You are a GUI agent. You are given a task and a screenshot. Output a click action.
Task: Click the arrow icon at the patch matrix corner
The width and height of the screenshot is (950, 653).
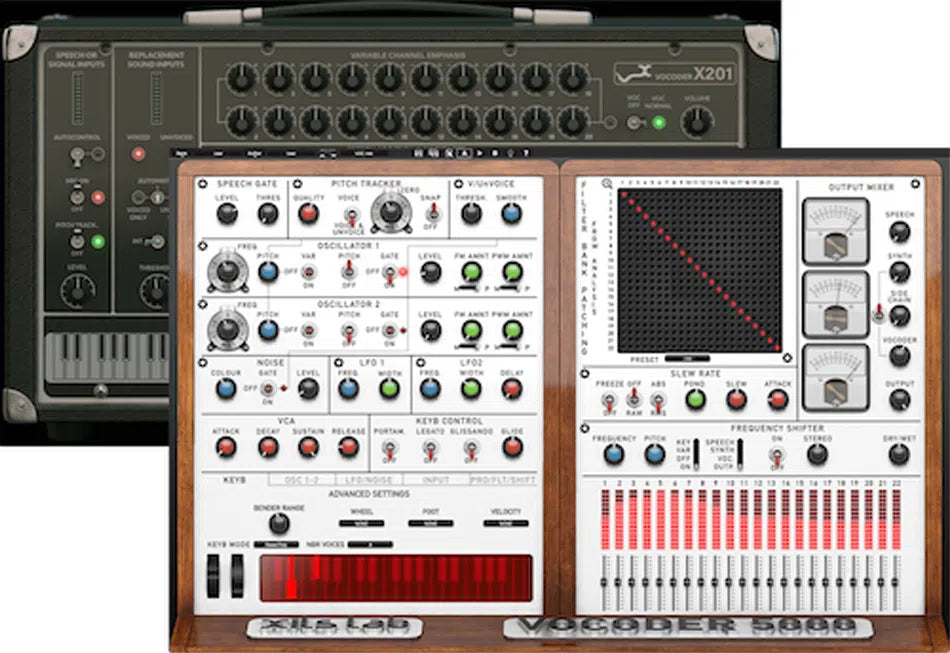pyautogui.click(x=785, y=359)
